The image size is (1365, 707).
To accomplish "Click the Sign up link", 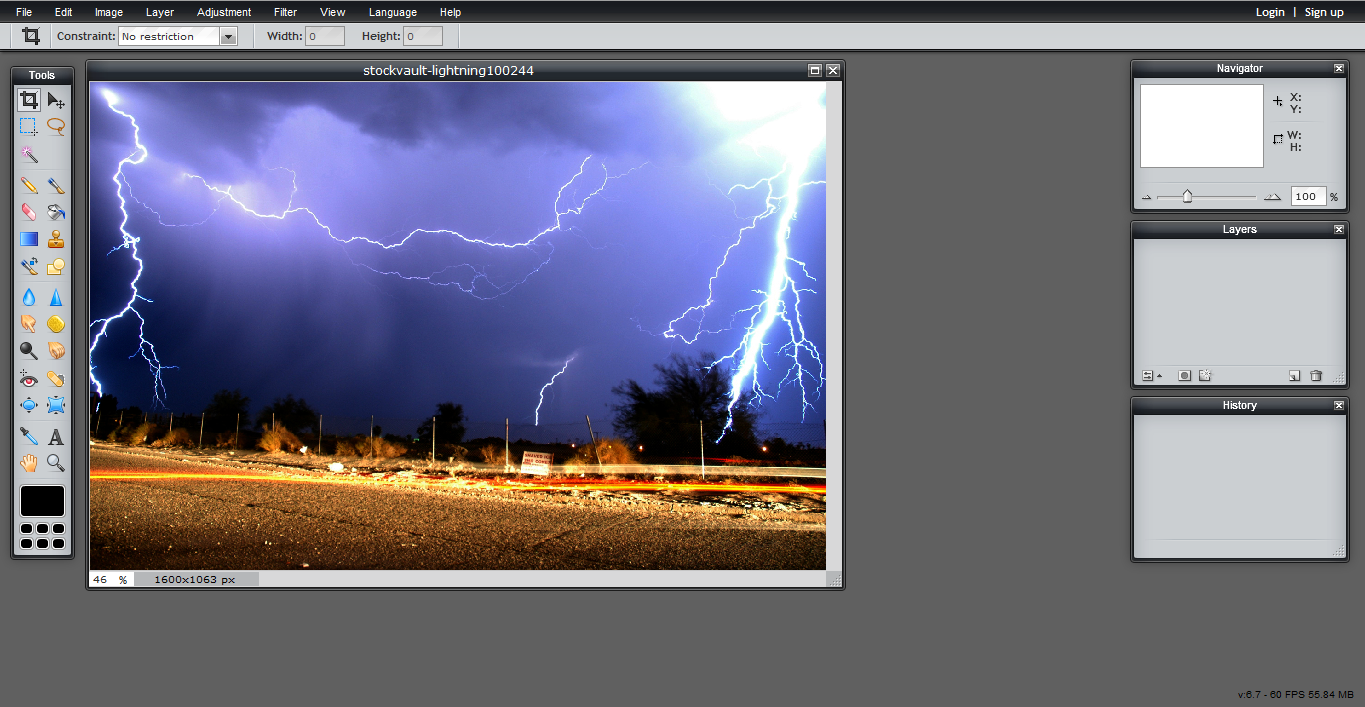I will [x=1323, y=11].
